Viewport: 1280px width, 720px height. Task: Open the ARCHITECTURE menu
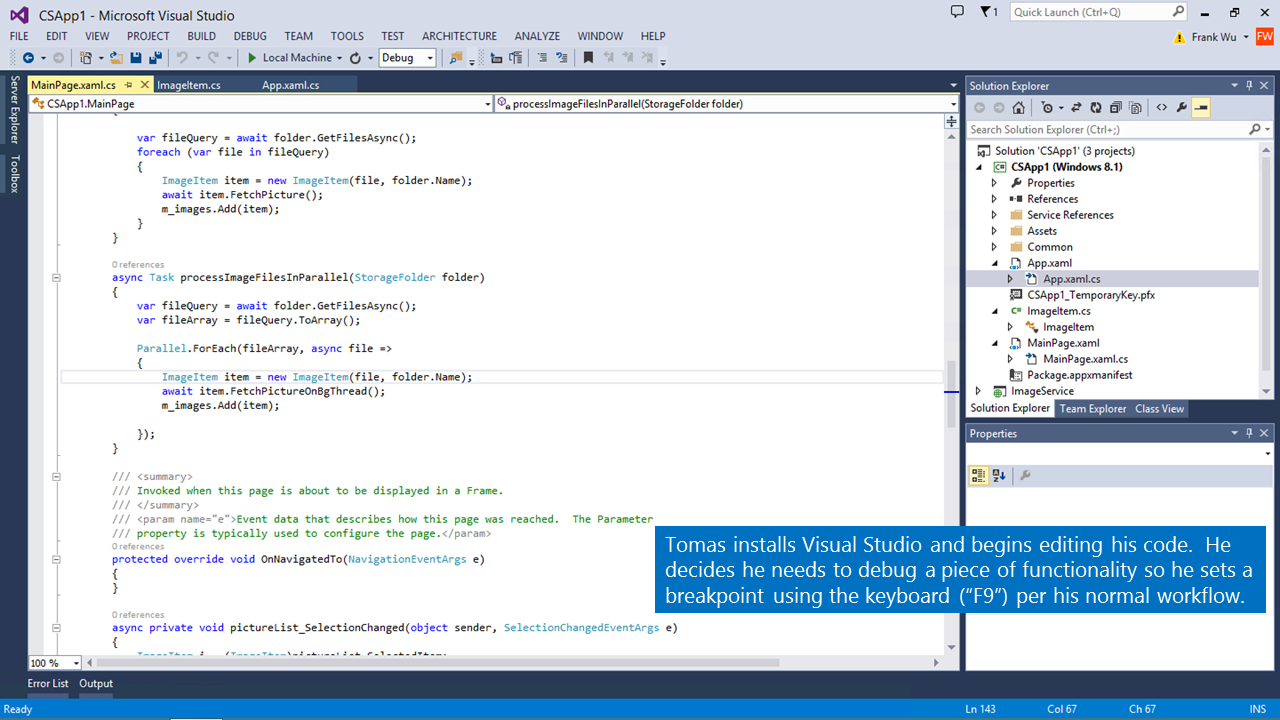pyautogui.click(x=459, y=36)
